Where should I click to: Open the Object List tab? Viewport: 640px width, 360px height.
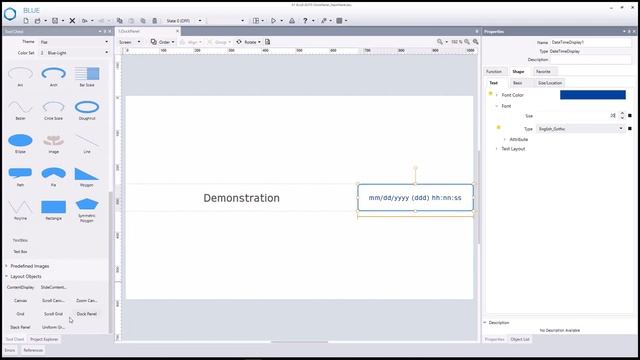pyautogui.click(x=520, y=339)
